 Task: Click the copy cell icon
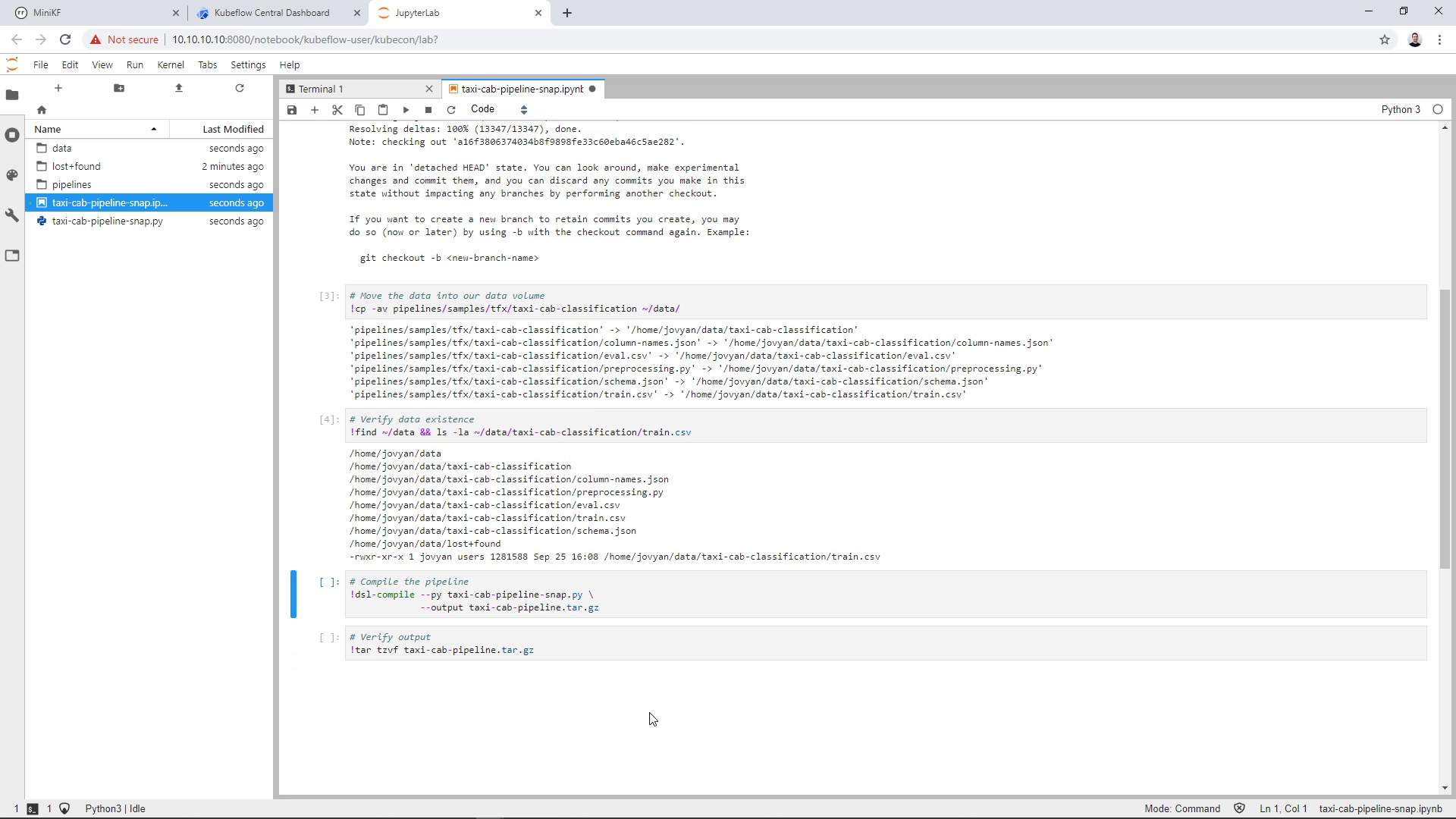click(x=360, y=109)
